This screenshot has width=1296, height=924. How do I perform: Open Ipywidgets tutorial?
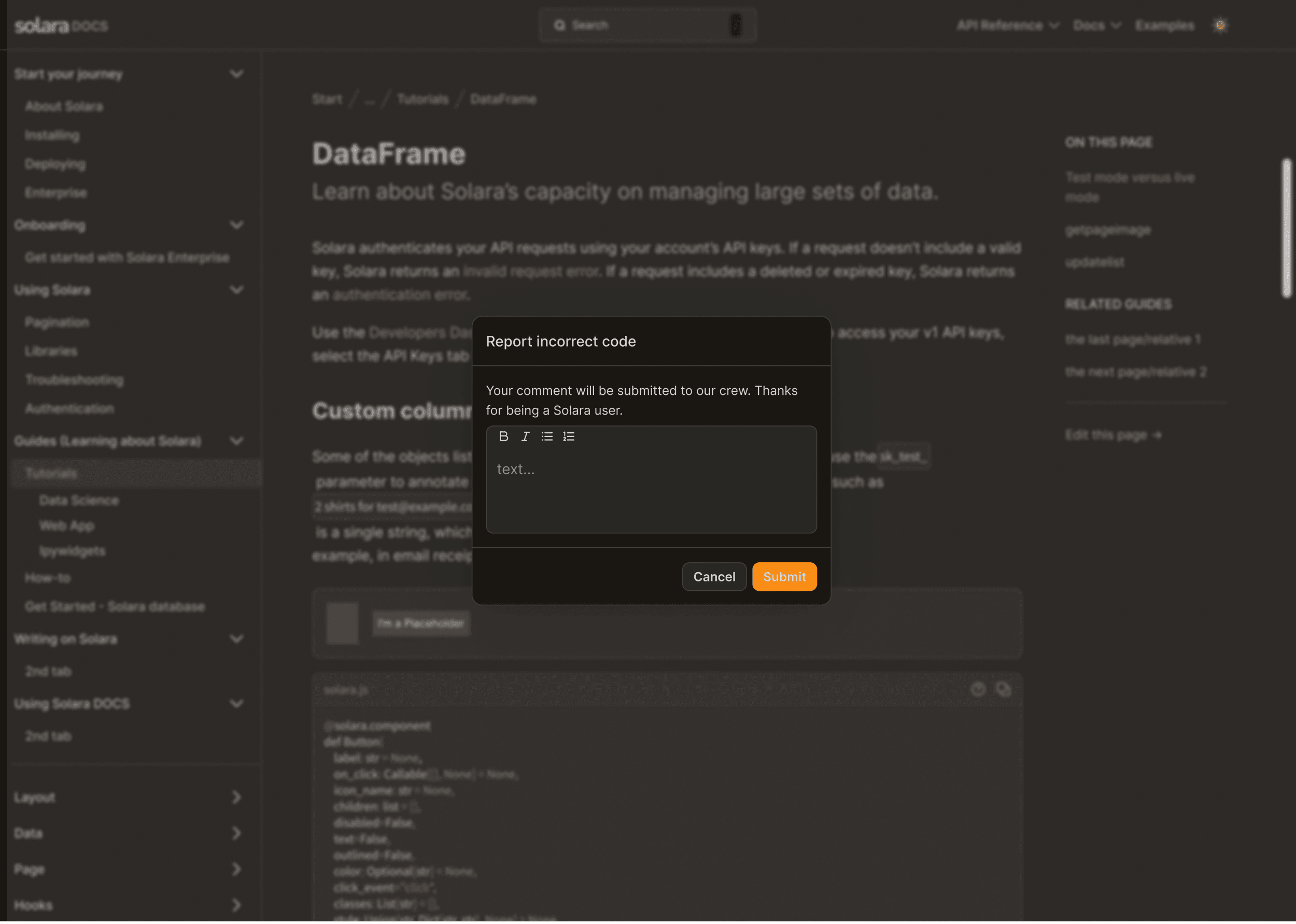[x=72, y=551]
